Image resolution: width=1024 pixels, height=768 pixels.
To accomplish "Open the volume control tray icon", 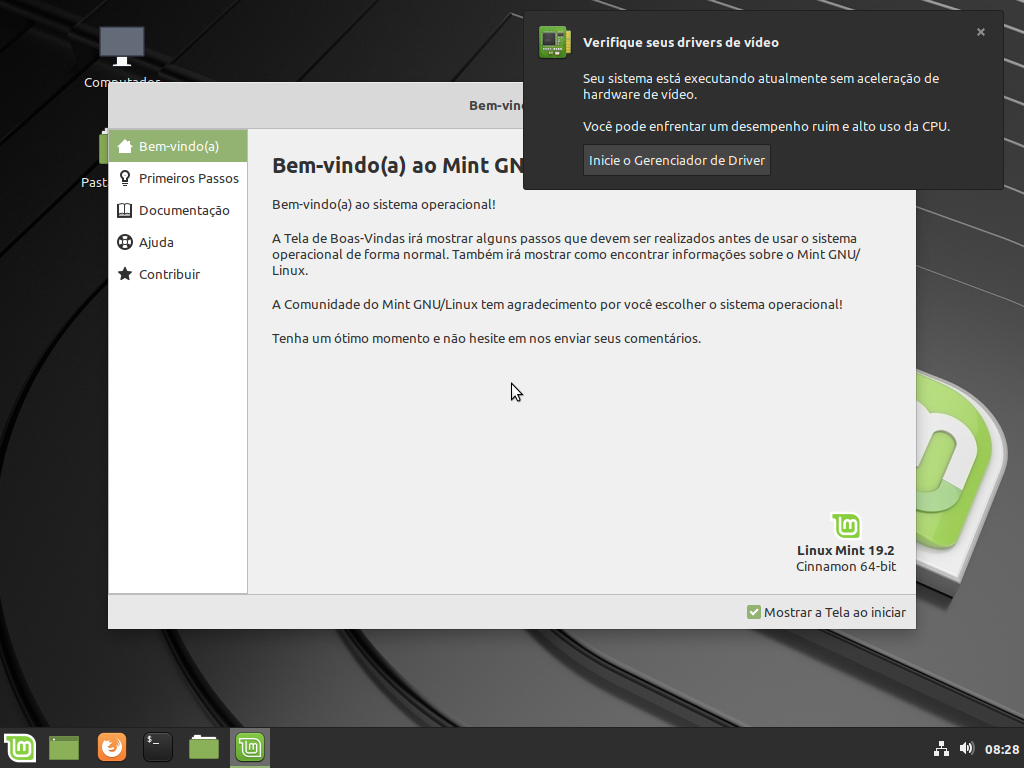I will coord(967,748).
